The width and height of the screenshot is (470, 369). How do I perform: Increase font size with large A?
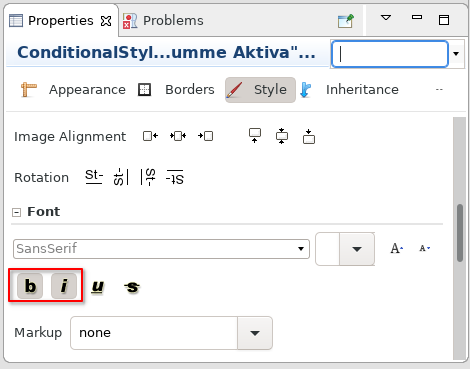click(x=396, y=248)
